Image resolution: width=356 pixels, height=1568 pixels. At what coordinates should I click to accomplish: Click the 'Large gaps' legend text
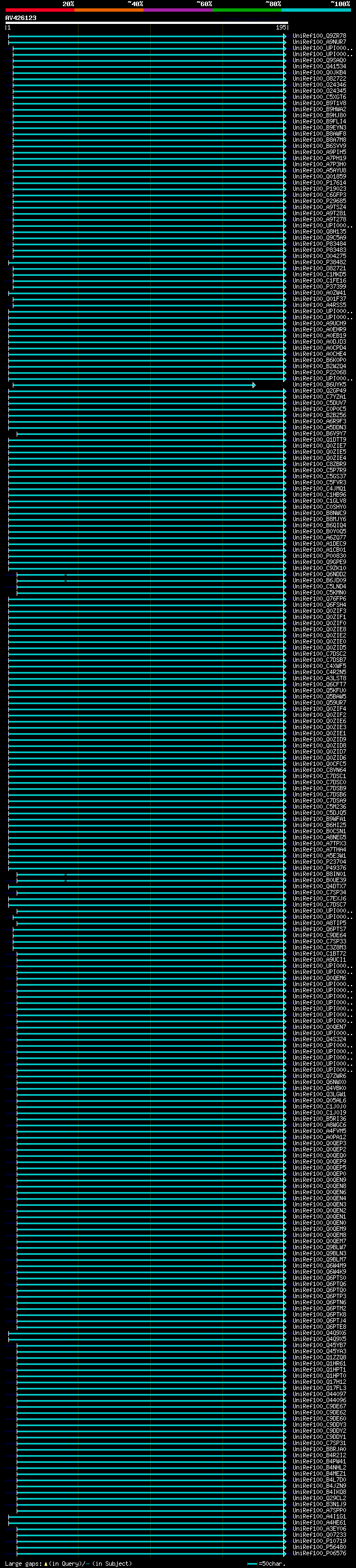23,1563
